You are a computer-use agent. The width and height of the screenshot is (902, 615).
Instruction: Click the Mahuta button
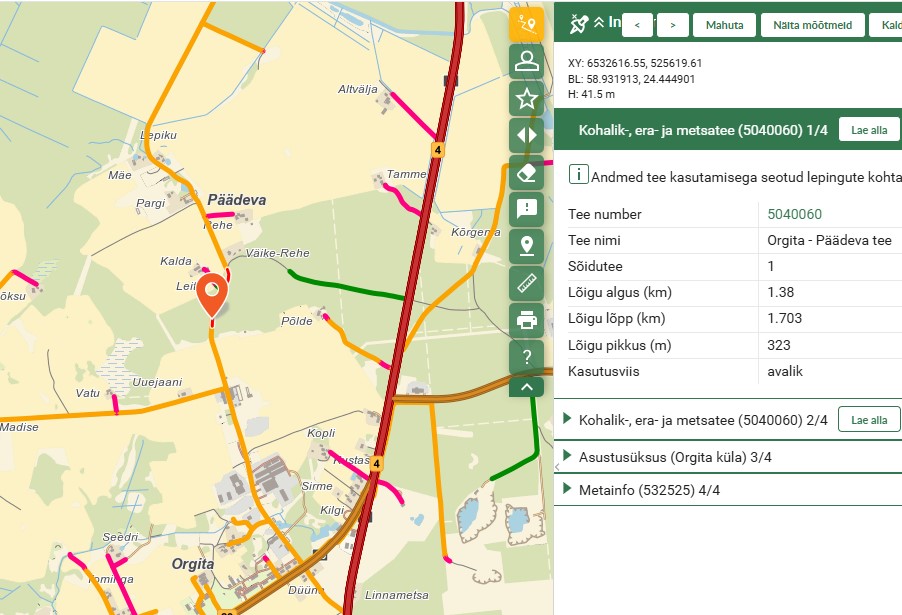725,25
